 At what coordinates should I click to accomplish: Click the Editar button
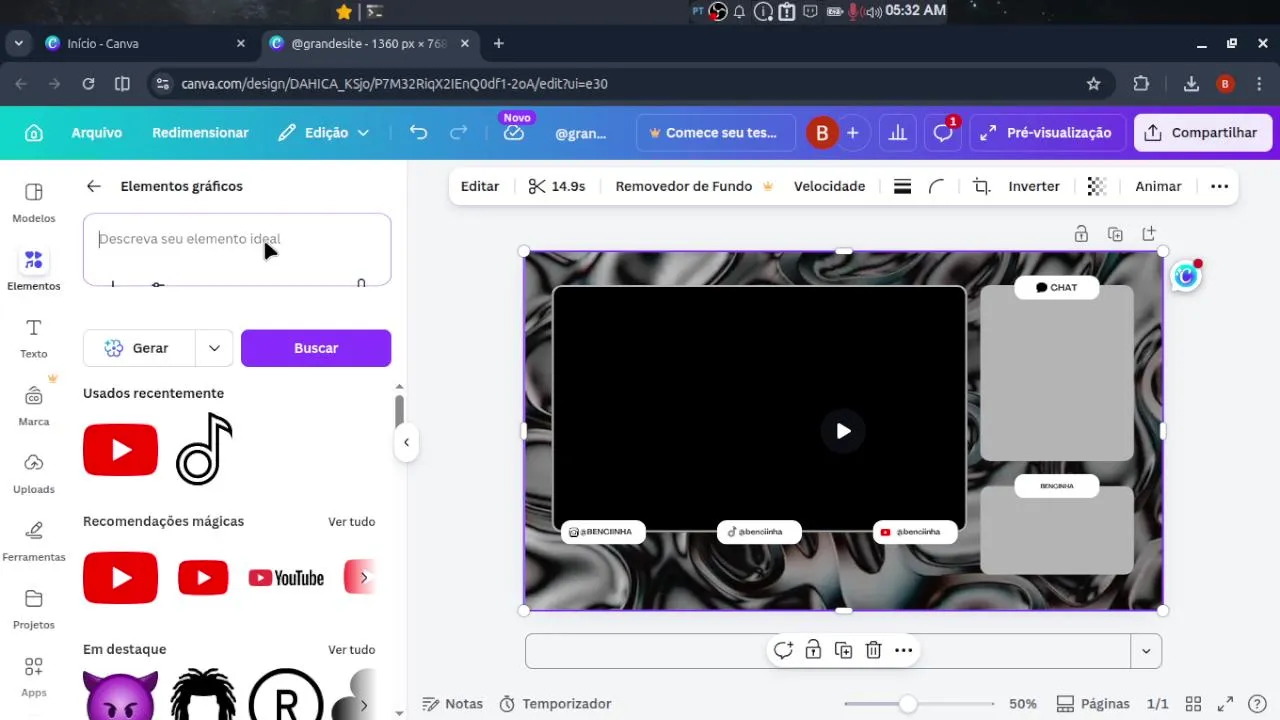[x=480, y=186]
